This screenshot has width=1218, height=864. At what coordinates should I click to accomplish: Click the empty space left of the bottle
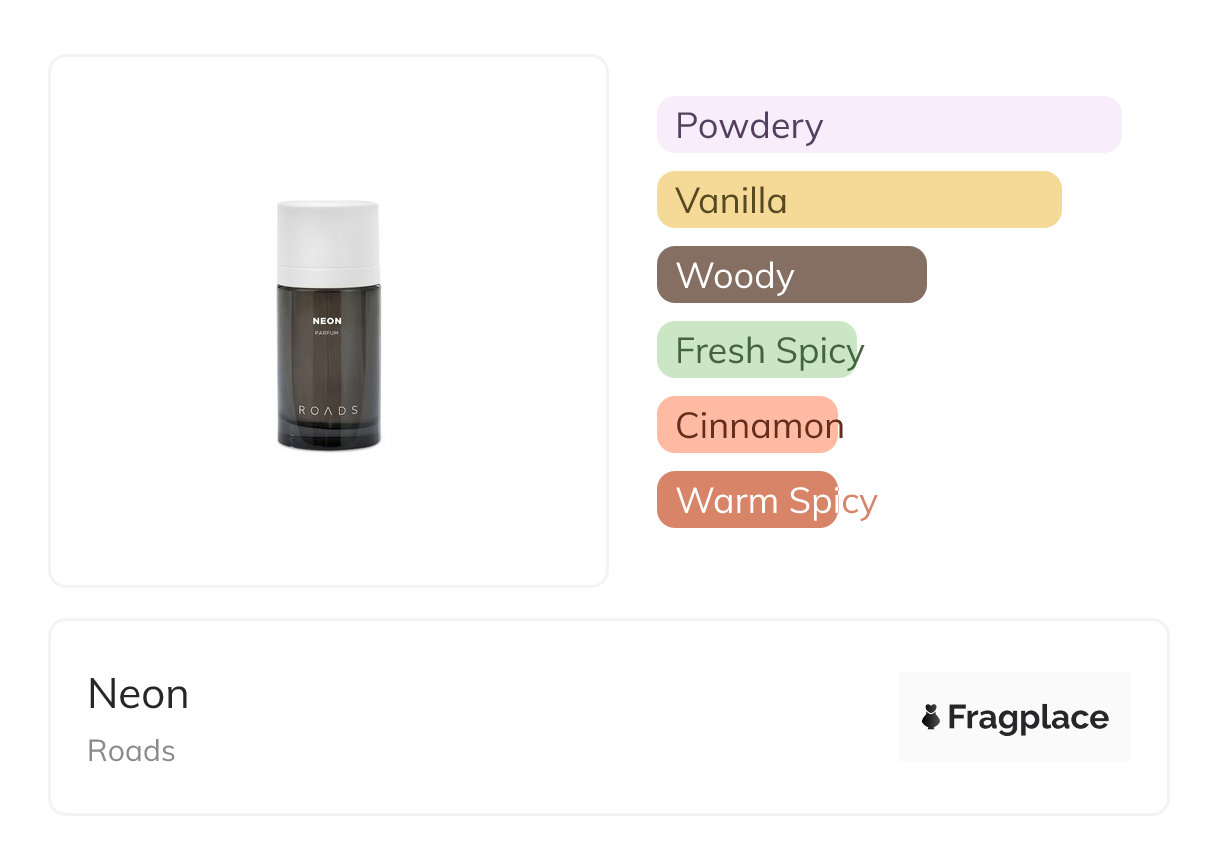coord(160,320)
